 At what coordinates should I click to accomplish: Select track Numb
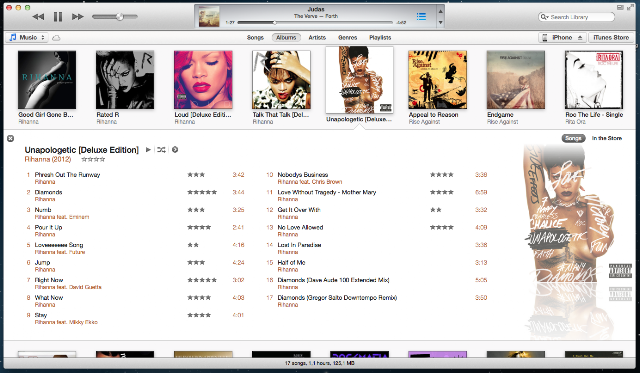point(43,210)
